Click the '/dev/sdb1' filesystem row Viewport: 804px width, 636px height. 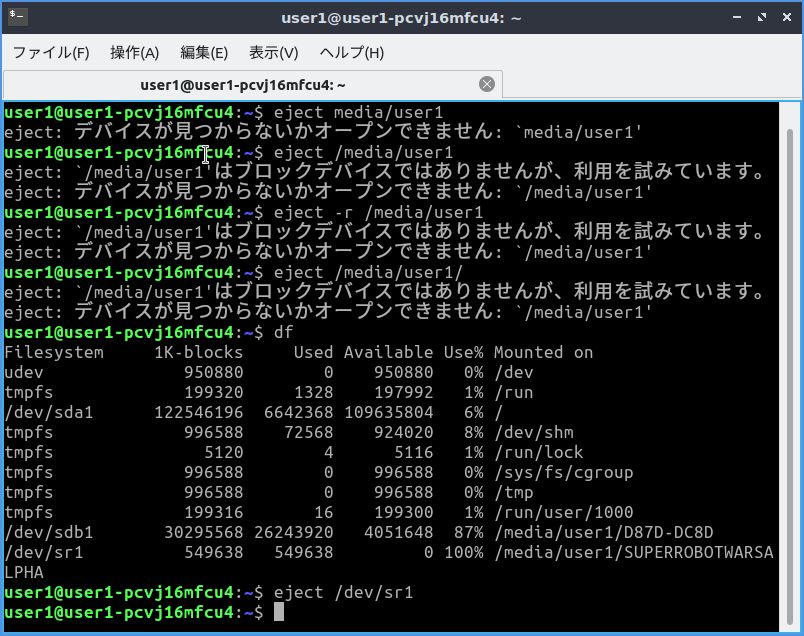(x=359, y=532)
